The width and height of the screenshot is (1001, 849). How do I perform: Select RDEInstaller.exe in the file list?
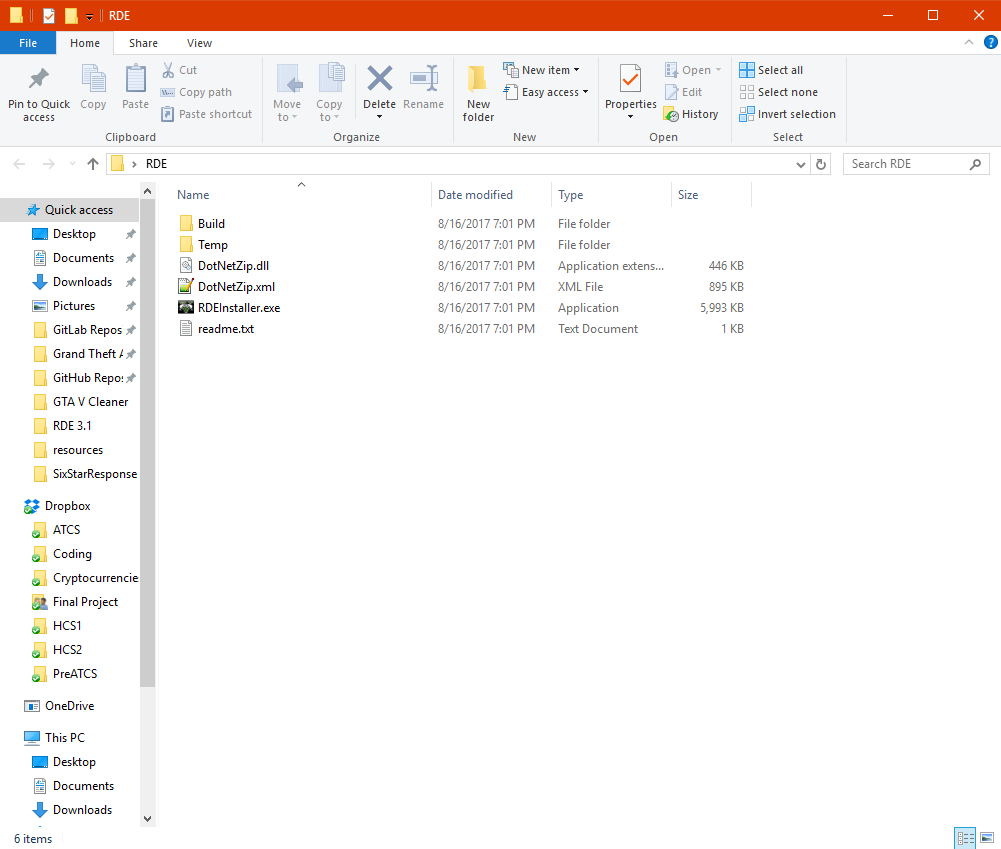pyautogui.click(x=239, y=308)
